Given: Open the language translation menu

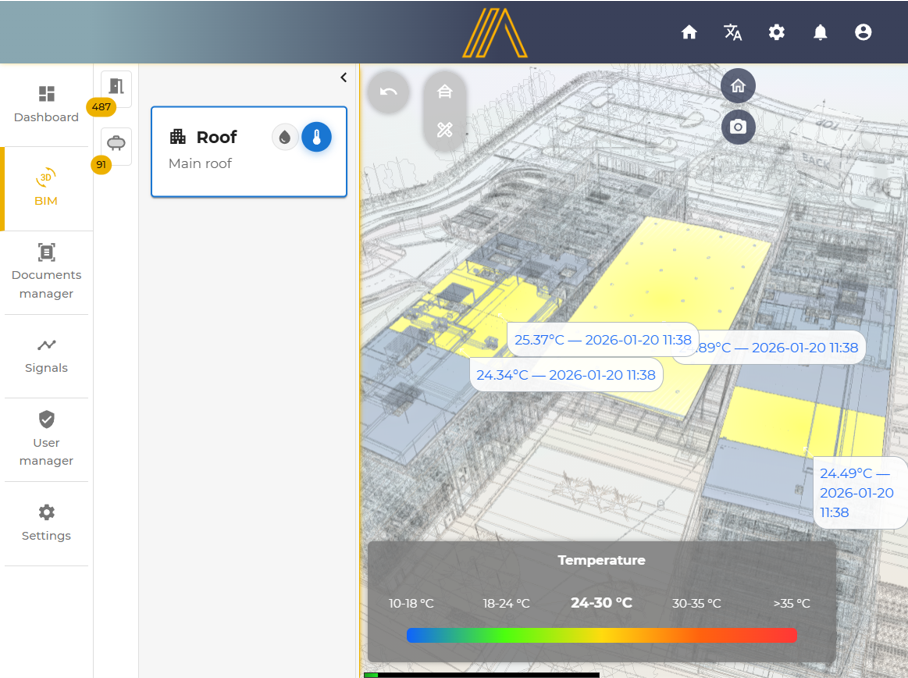Looking at the screenshot, I should click(x=733, y=32).
